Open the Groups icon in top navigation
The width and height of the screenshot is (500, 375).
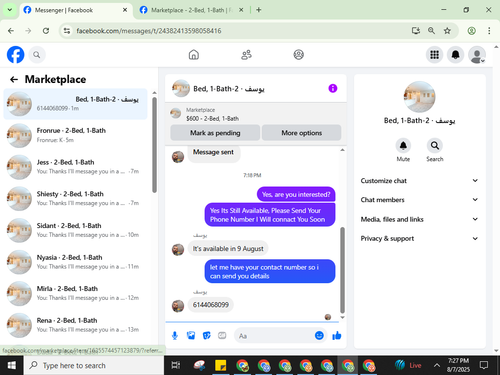click(x=299, y=55)
